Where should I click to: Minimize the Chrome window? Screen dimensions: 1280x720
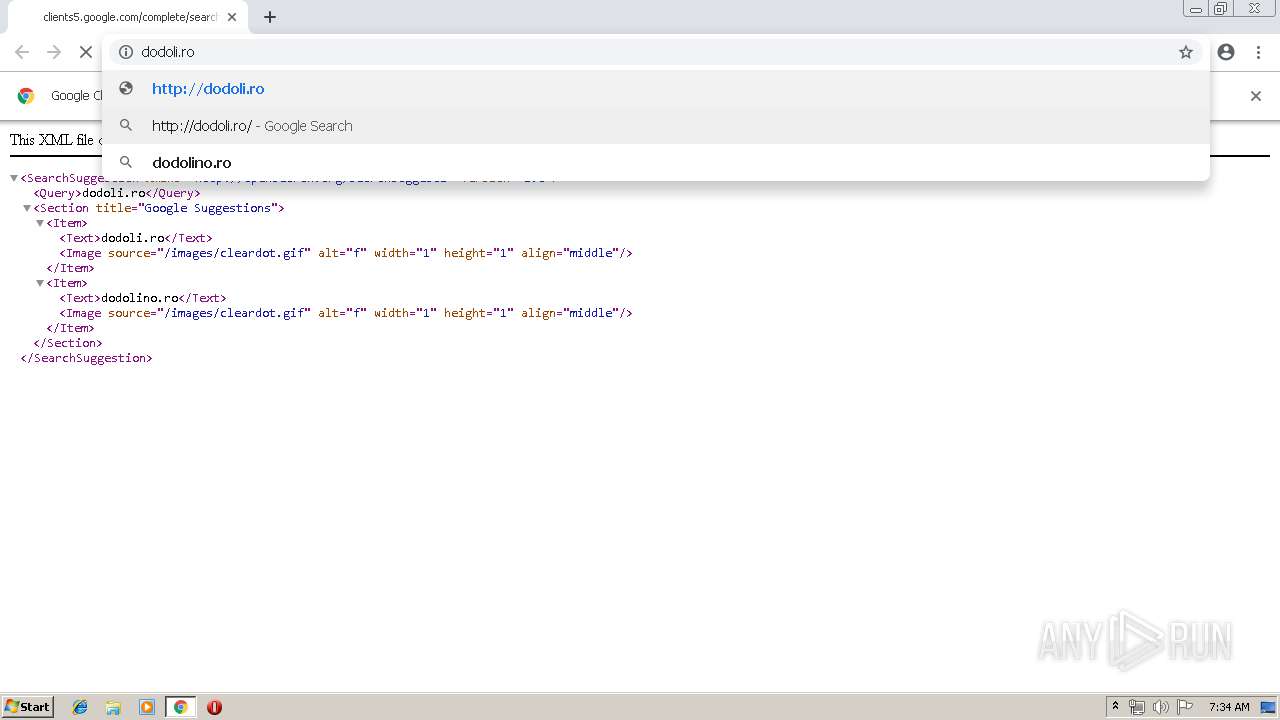1195,9
